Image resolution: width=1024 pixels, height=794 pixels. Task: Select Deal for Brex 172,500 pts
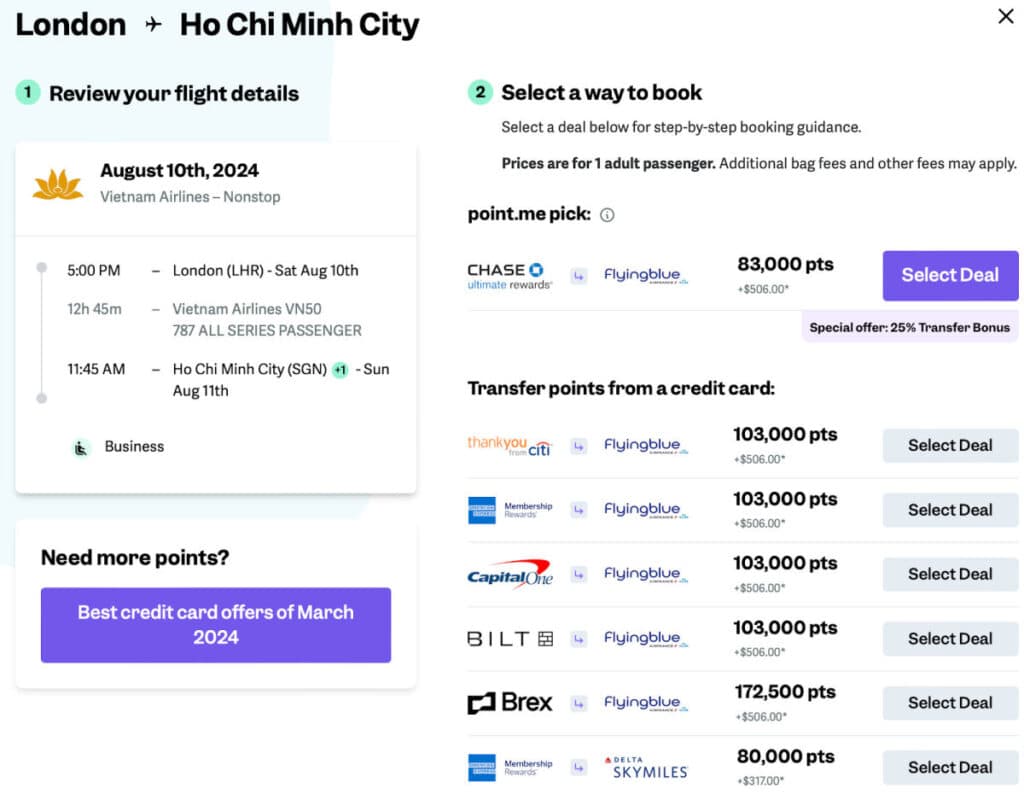click(949, 703)
